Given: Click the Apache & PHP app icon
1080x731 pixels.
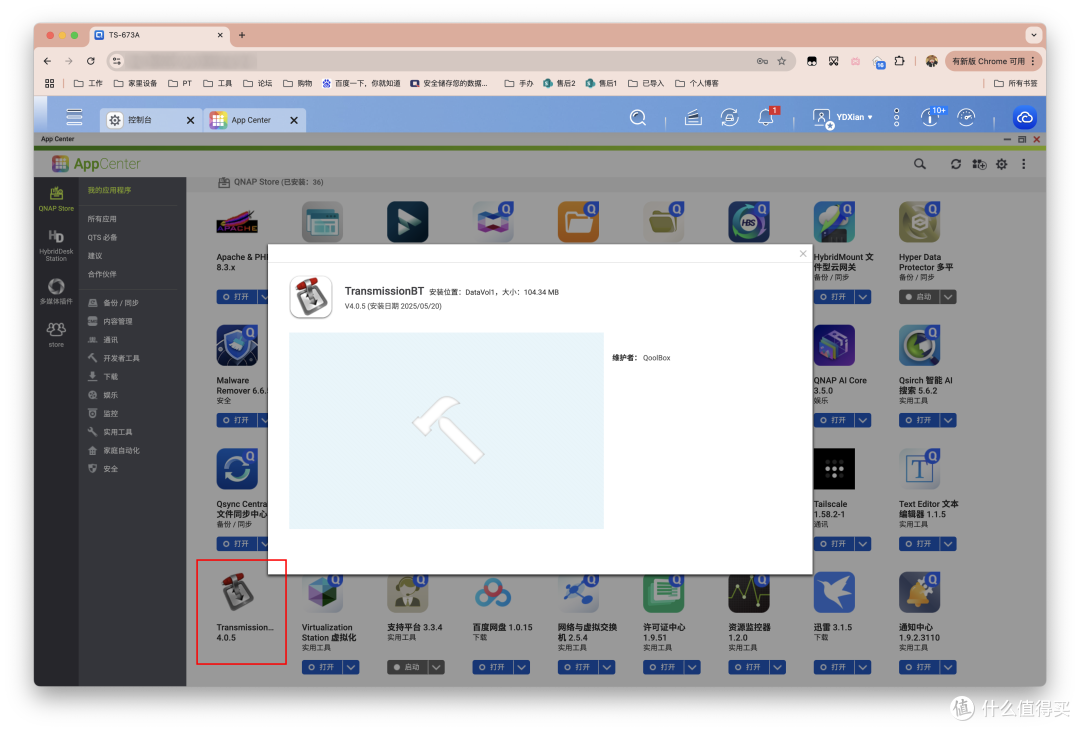Looking at the screenshot, I should (237, 222).
